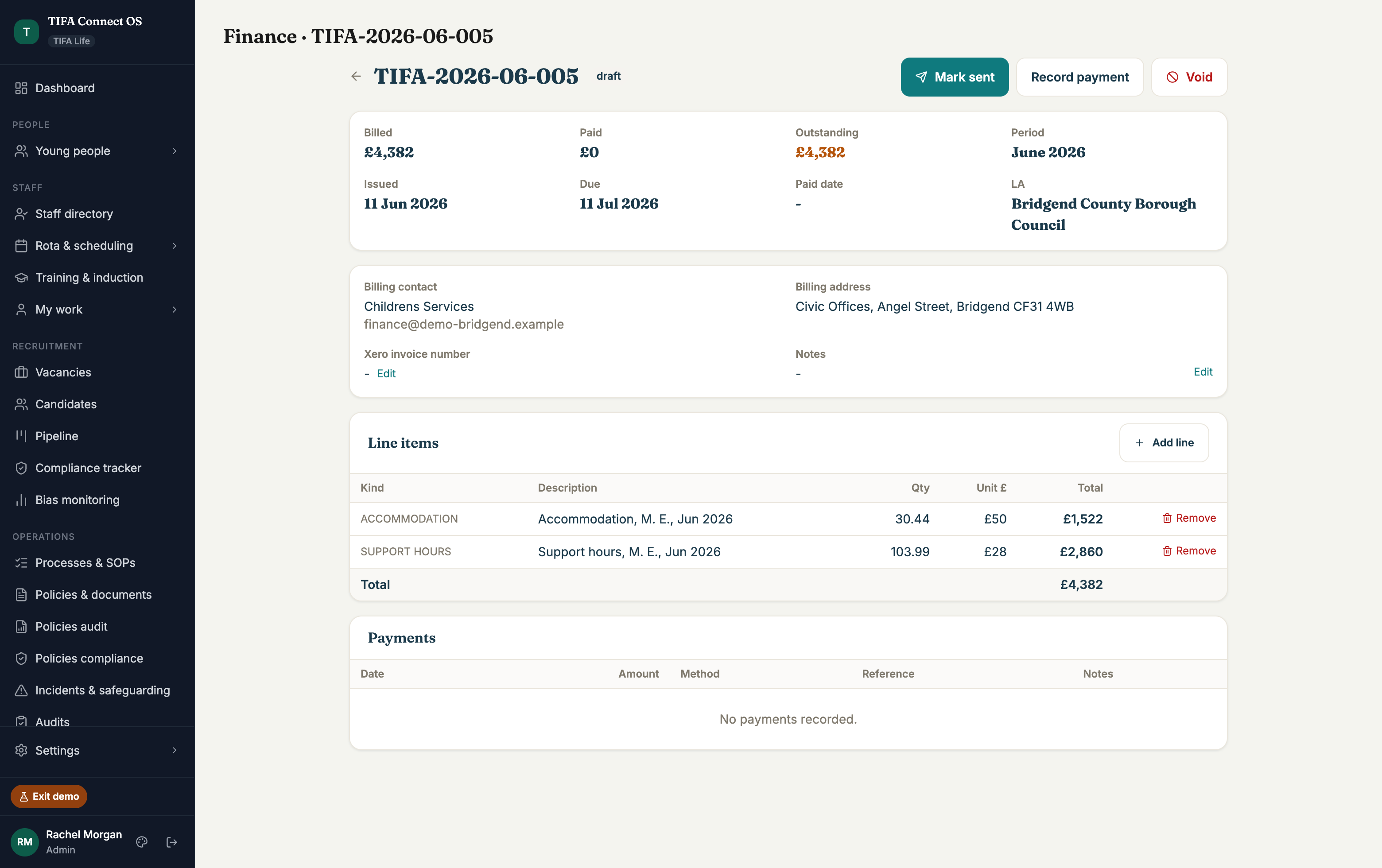Screen dimensions: 1382x868
Task: Void this invoice
Action: coord(1189,77)
